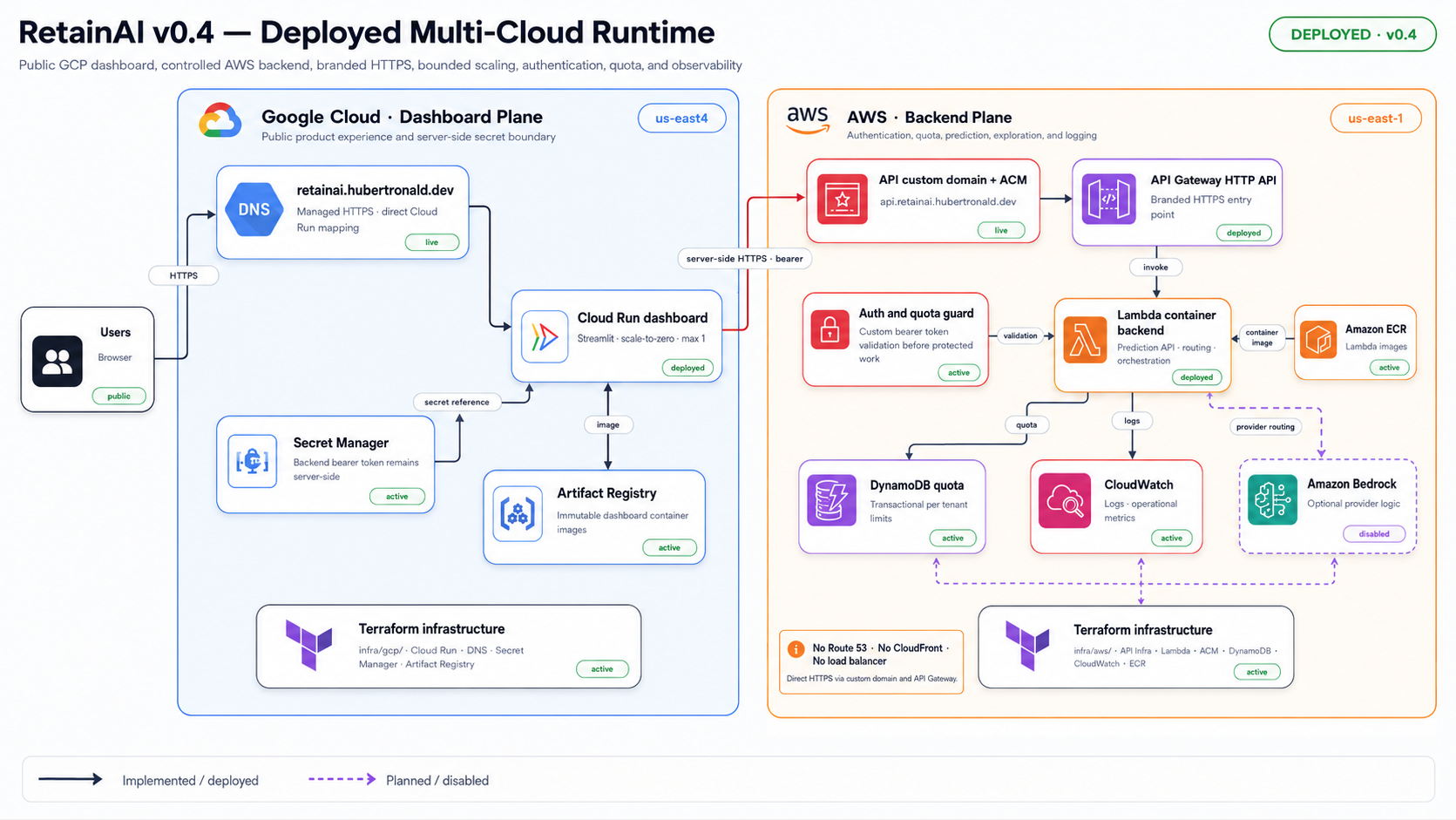Click the Streamlit · scale-to-zero · max 1 text

pyautogui.click(x=641, y=338)
